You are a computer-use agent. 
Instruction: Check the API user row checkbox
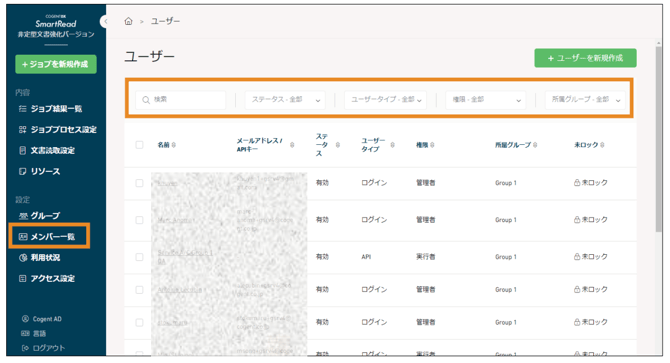pos(139,257)
